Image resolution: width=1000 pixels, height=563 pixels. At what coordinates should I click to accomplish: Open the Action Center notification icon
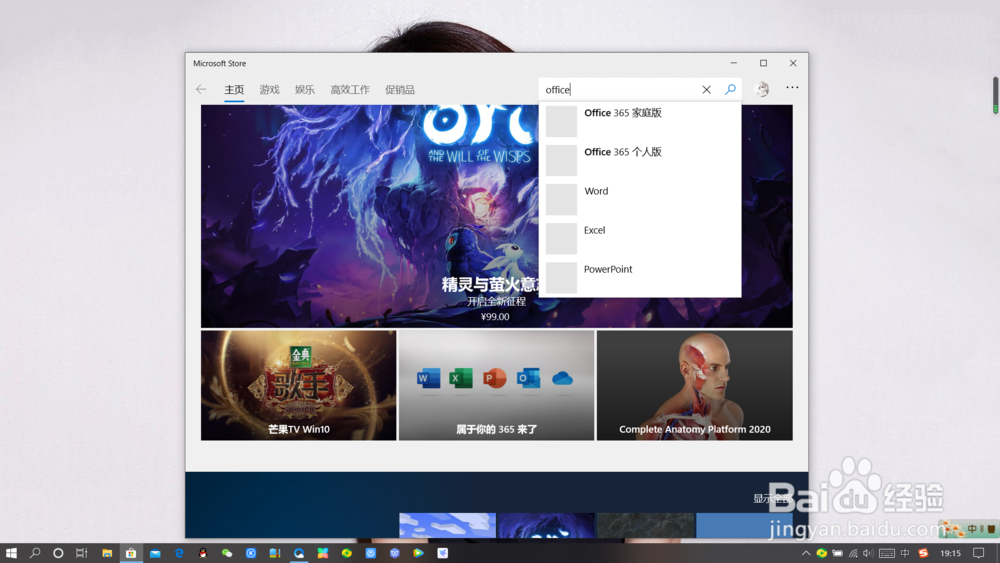979,553
